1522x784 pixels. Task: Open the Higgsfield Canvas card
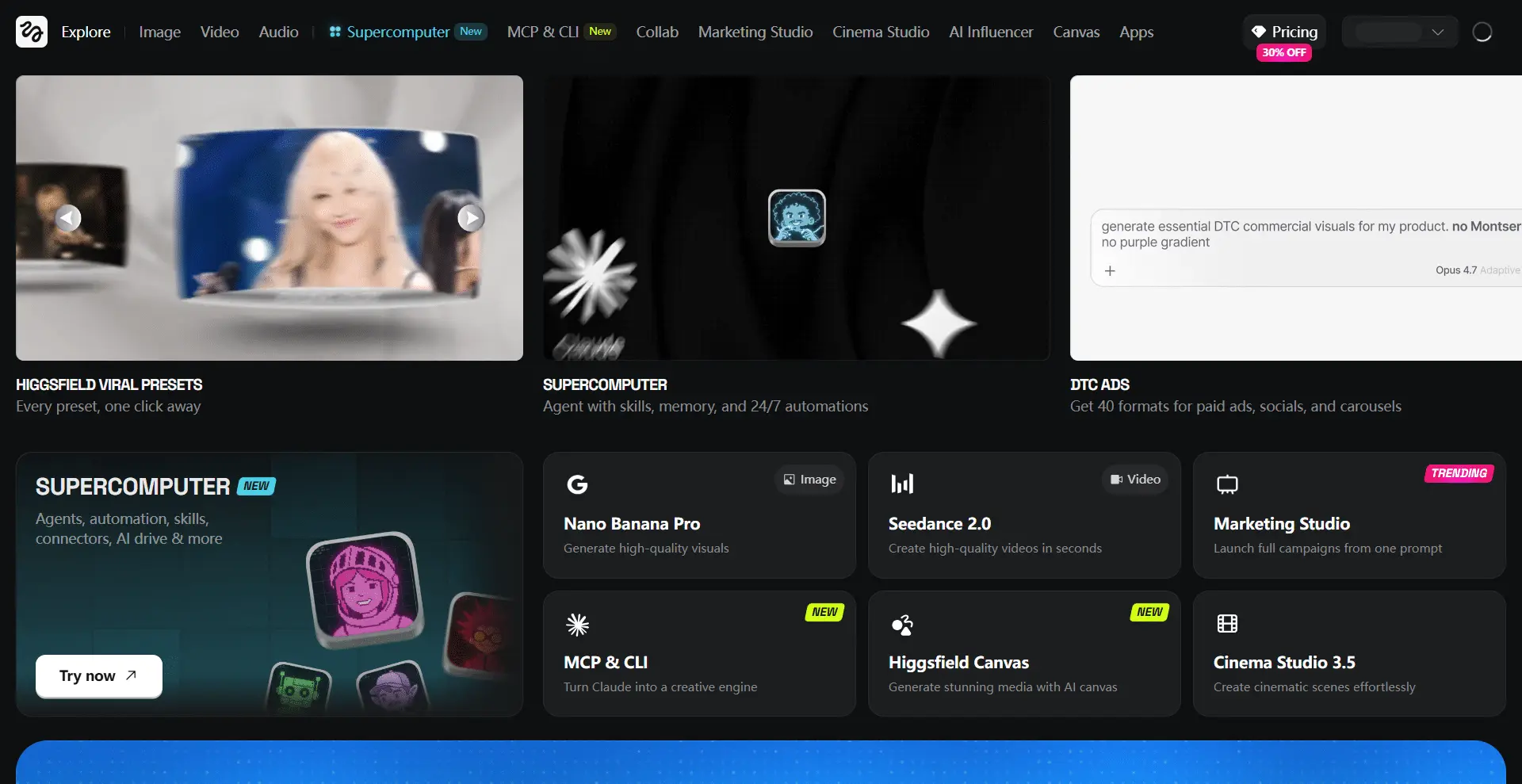coord(1024,654)
